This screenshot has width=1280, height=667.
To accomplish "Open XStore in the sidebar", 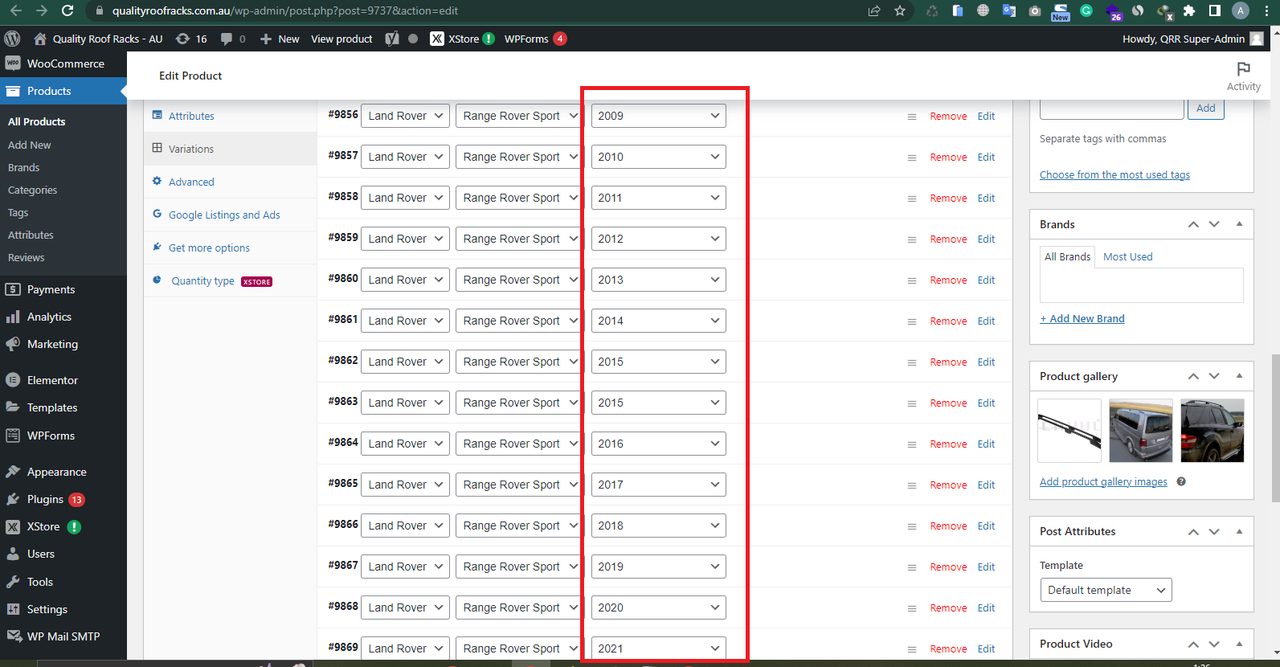I will (x=64, y=527).
